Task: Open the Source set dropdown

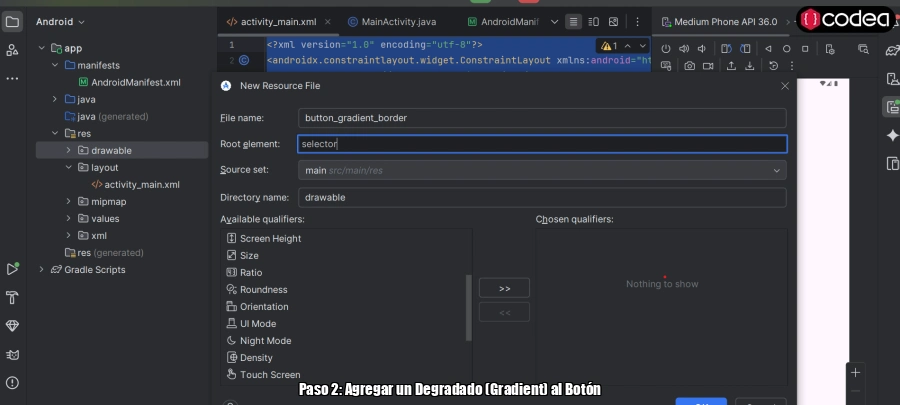Action: pyautogui.click(x=542, y=171)
